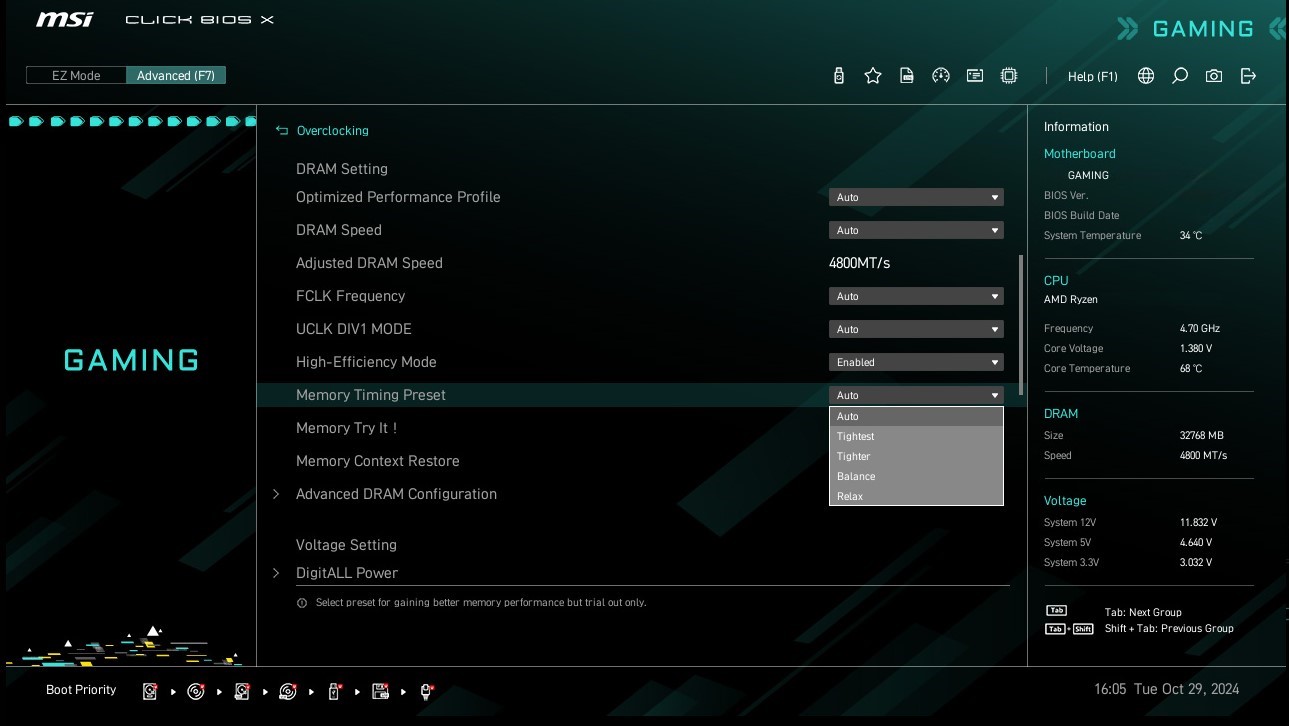Choose the Relax timing preset
The image size is (1289, 726).
916,496
